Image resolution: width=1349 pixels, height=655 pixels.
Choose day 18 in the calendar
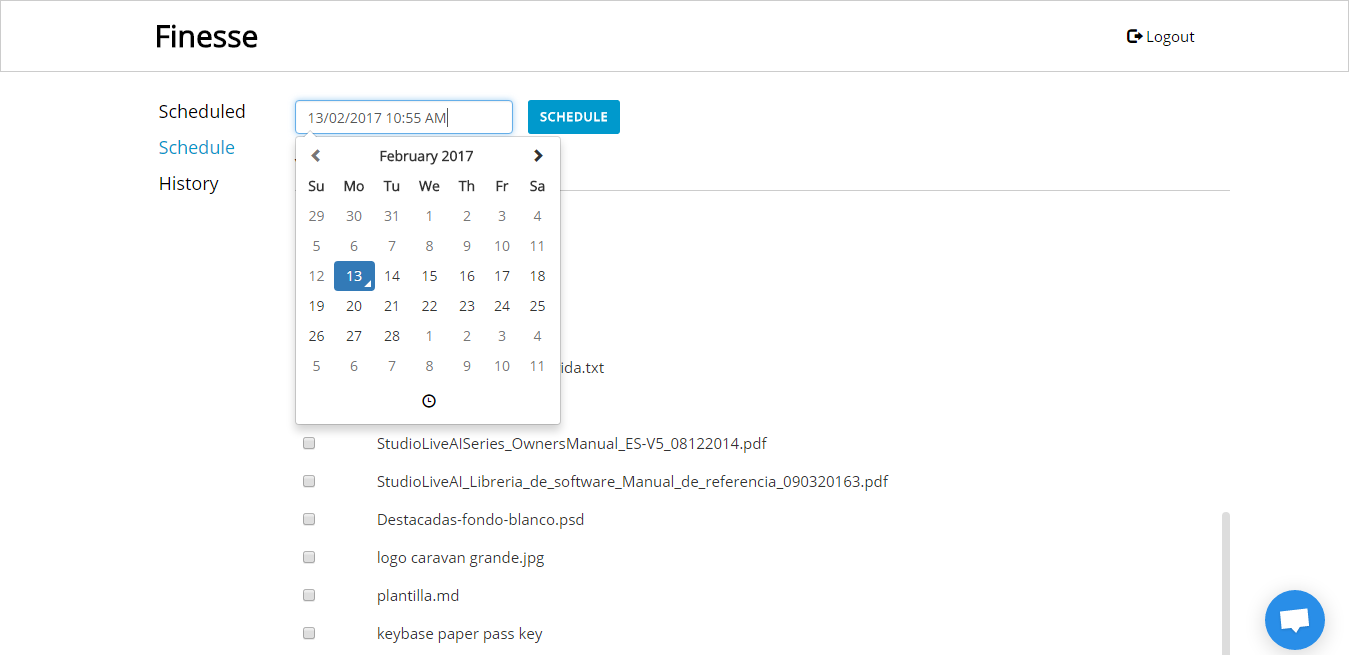(538, 276)
